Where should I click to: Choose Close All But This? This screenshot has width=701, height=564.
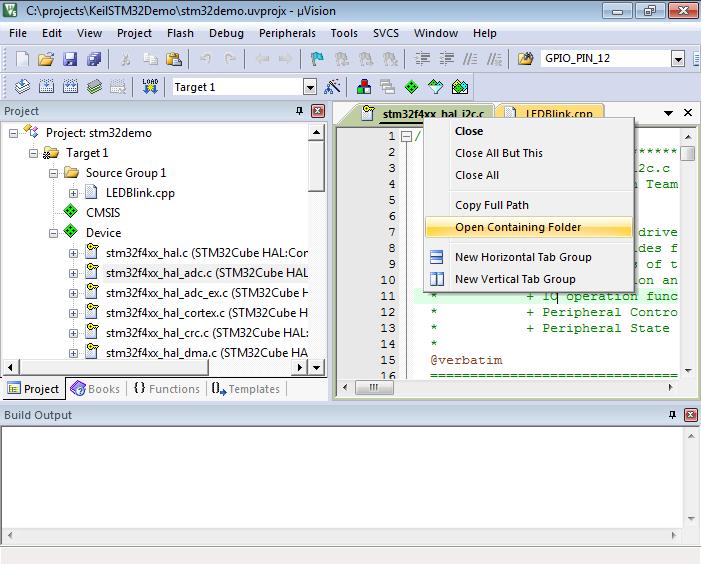point(498,153)
